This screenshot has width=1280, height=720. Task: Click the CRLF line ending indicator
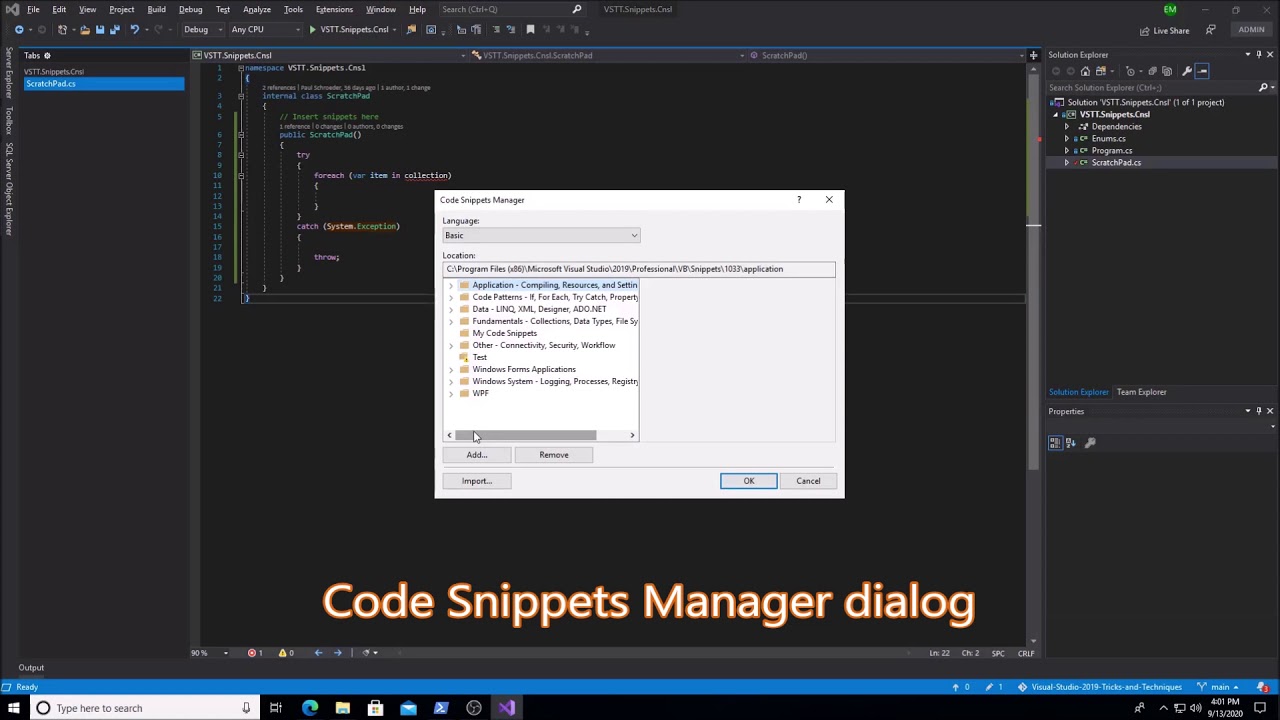1026,653
